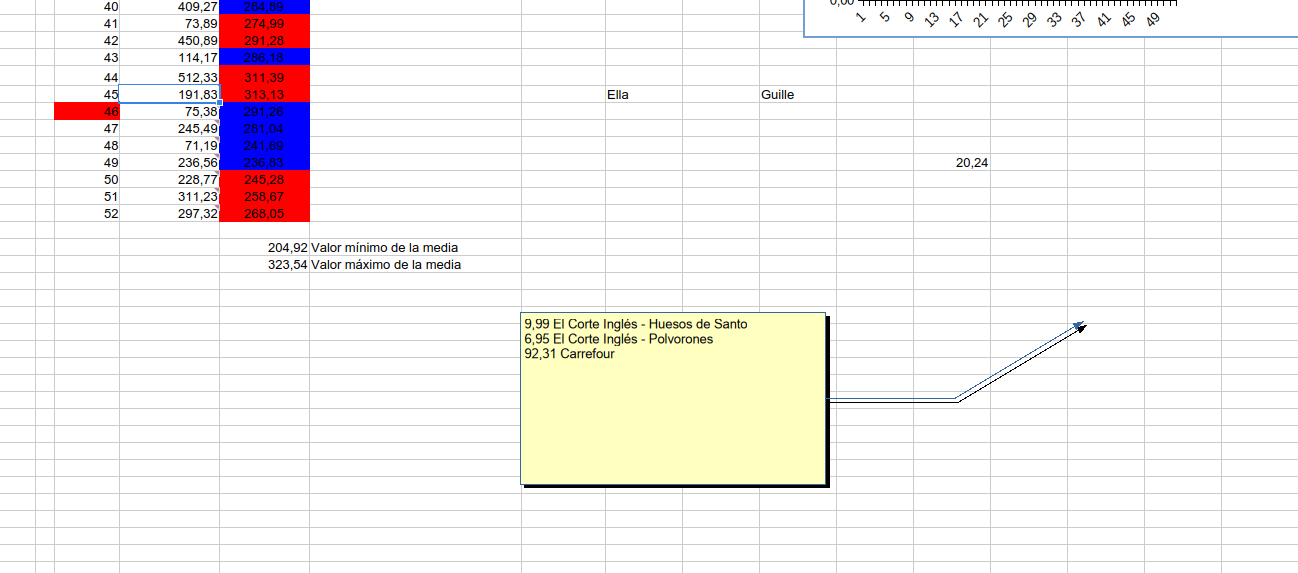Select the red cell with value 268,05
Viewport: 1298px width, 573px height.
click(264, 213)
